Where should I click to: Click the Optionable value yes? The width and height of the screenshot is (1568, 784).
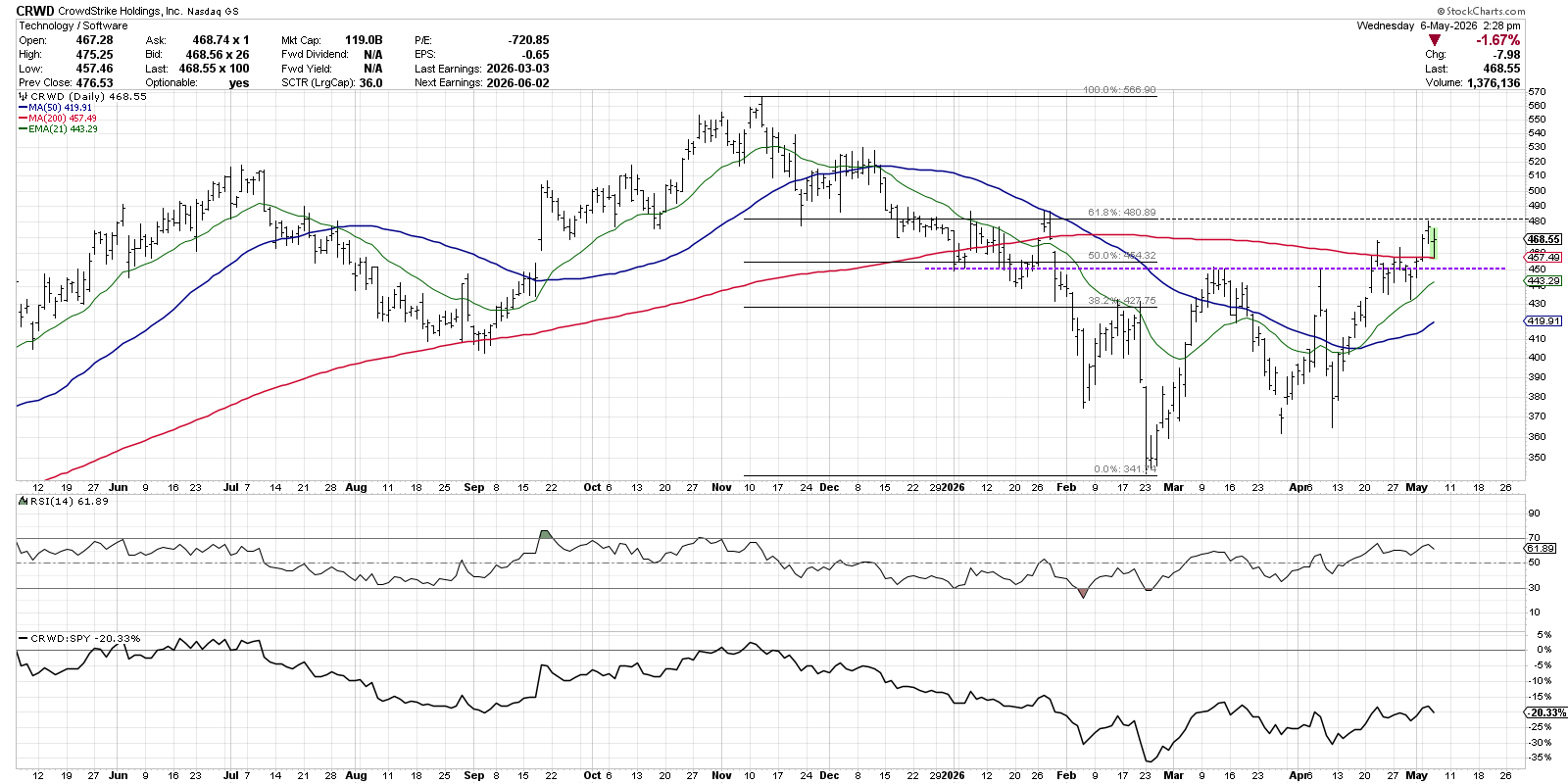click(239, 83)
